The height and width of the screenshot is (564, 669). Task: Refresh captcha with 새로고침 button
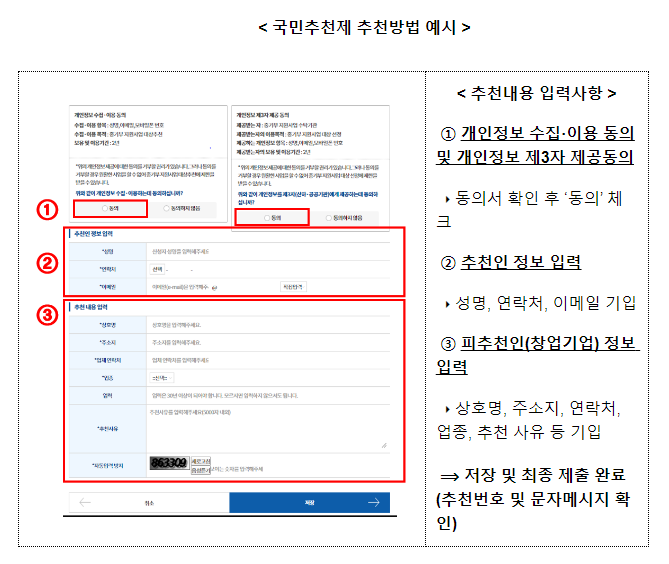[201, 461]
